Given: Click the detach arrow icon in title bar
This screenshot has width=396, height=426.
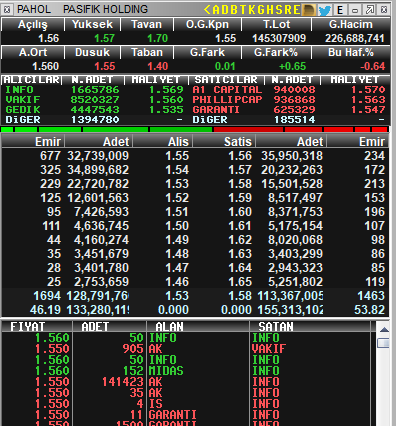Looking at the screenshot, I should pos(369,10).
